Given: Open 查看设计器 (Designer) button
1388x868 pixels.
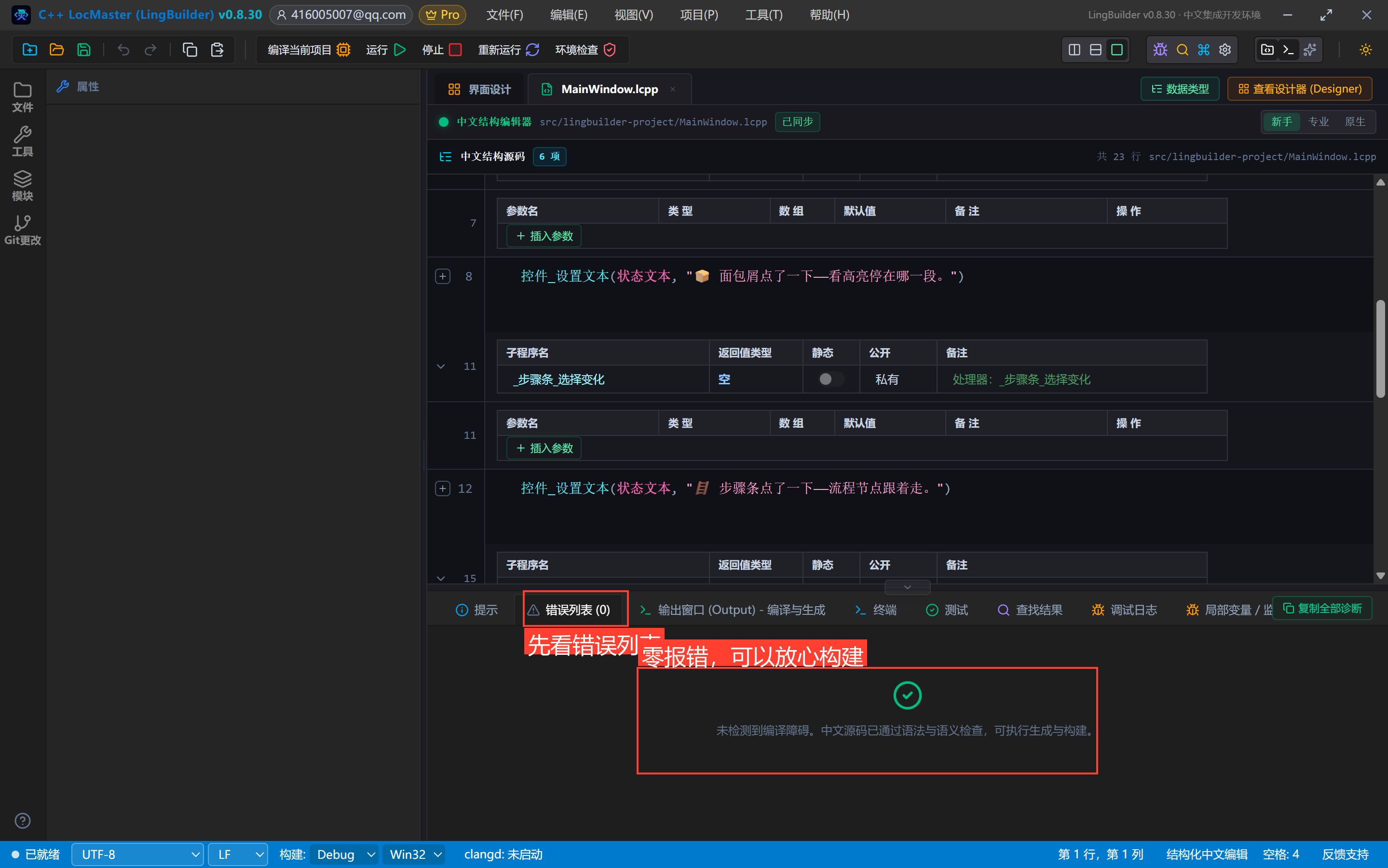Looking at the screenshot, I should 1300,89.
